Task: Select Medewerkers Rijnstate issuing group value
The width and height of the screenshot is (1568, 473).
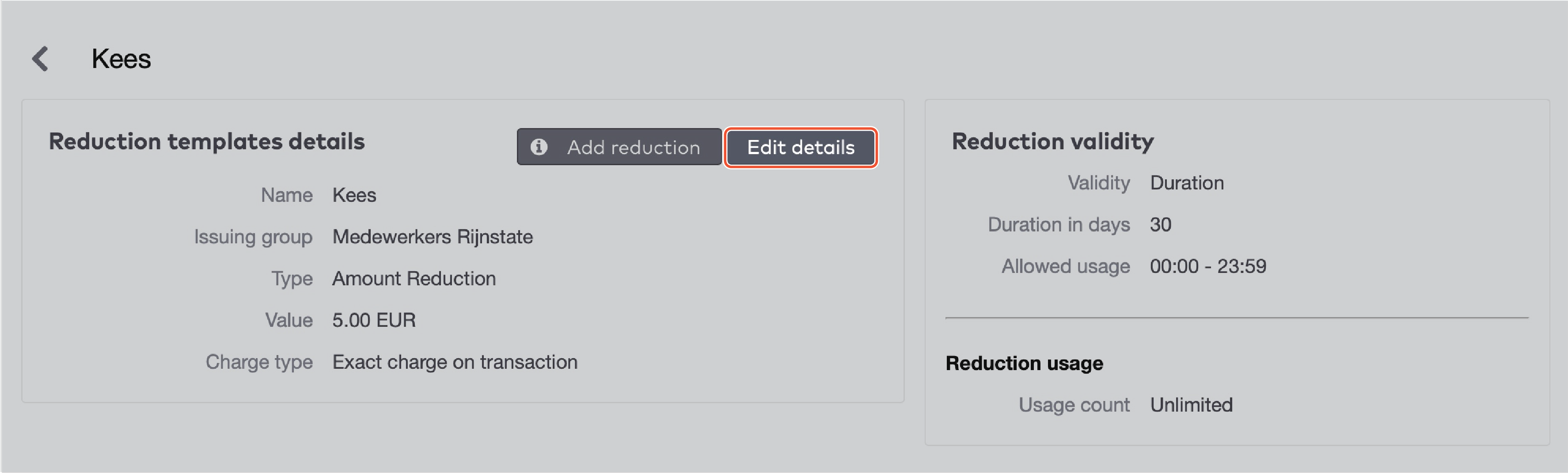Action: click(432, 237)
